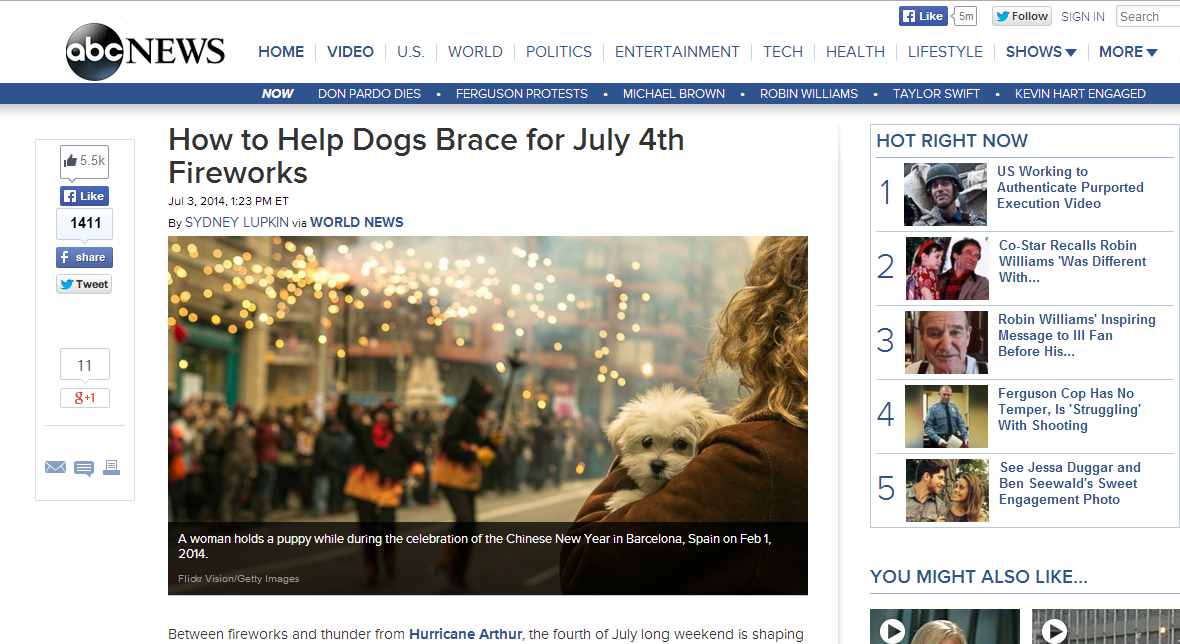Image resolution: width=1180 pixels, height=644 pixels.
Task: Open Robin Williams co-star story thumbnail
Action: (947, 269)
